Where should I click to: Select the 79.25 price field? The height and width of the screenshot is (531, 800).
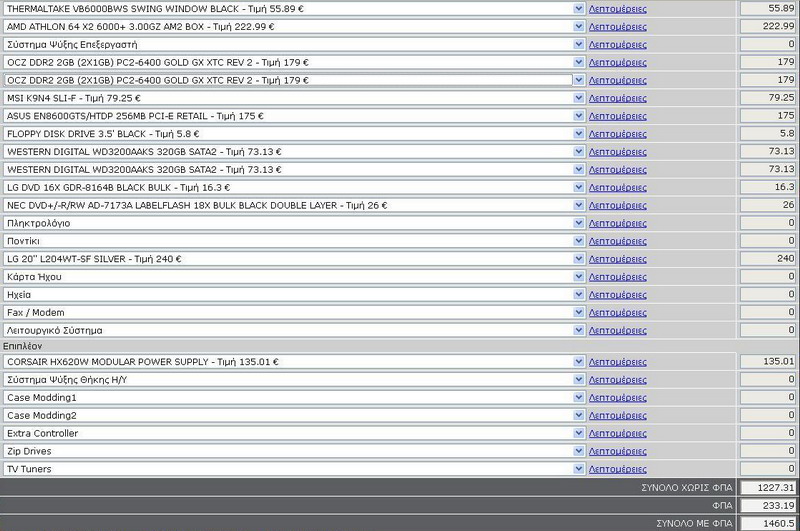point(768,97)
